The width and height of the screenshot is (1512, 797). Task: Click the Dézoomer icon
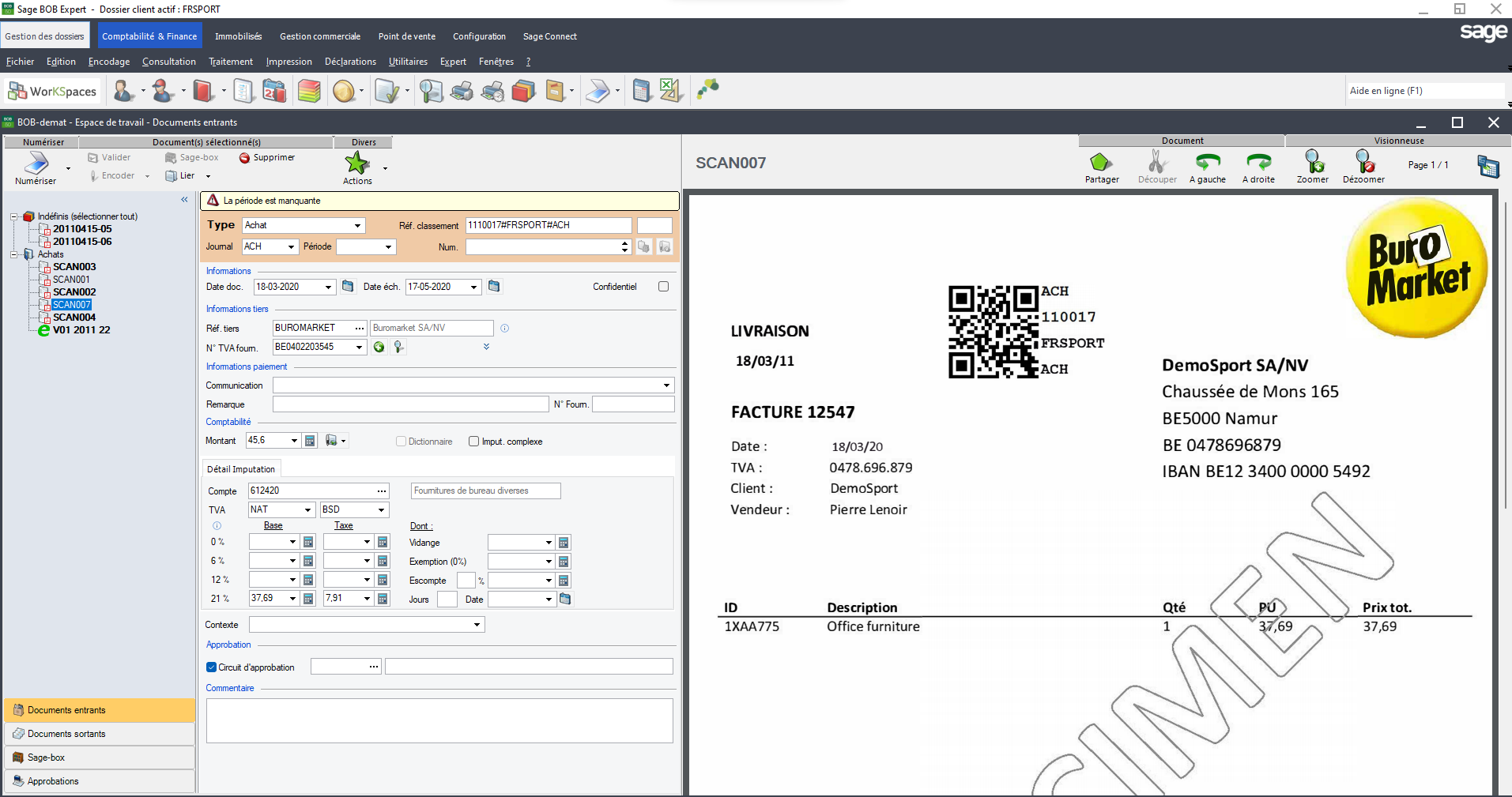pos(1365,161)
